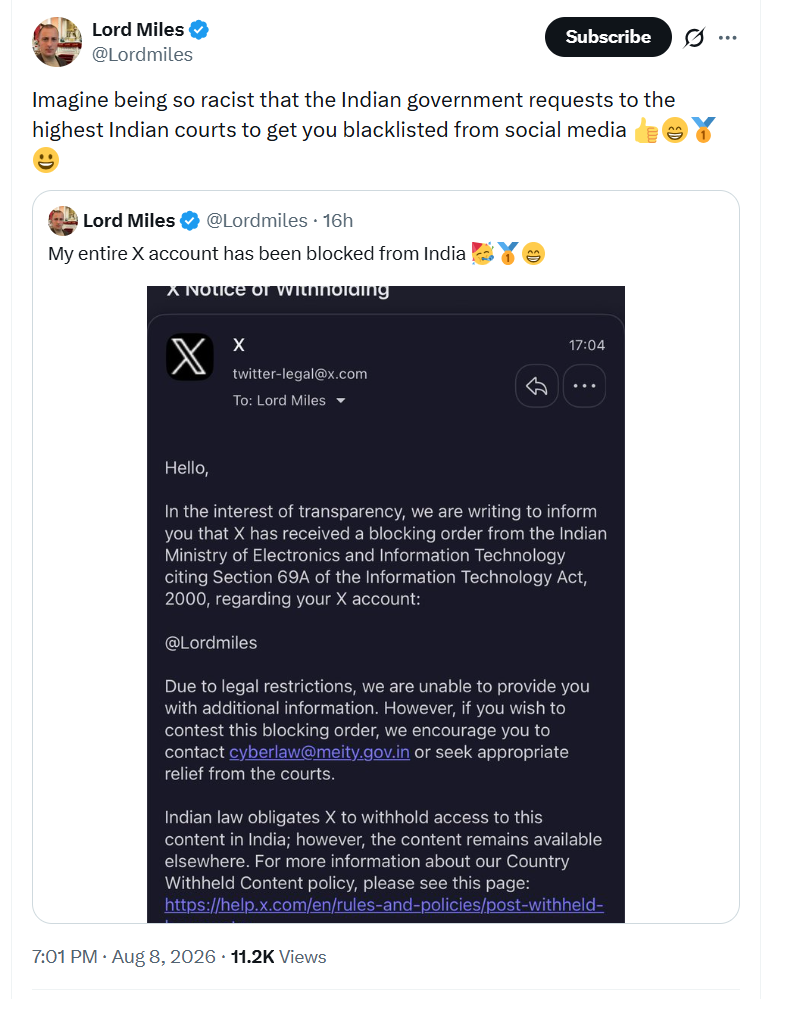Click the reply arrow icon in email

pyautogui.click(x=536, y=386)
